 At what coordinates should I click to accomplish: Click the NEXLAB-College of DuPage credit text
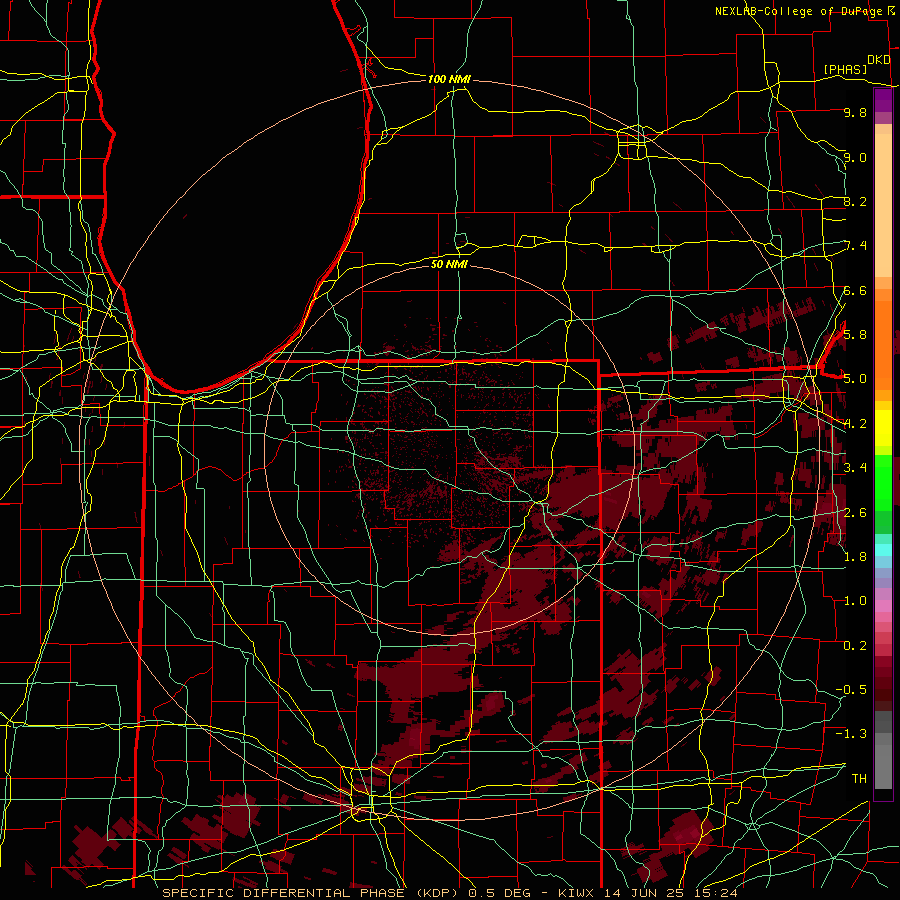(800, 11)
